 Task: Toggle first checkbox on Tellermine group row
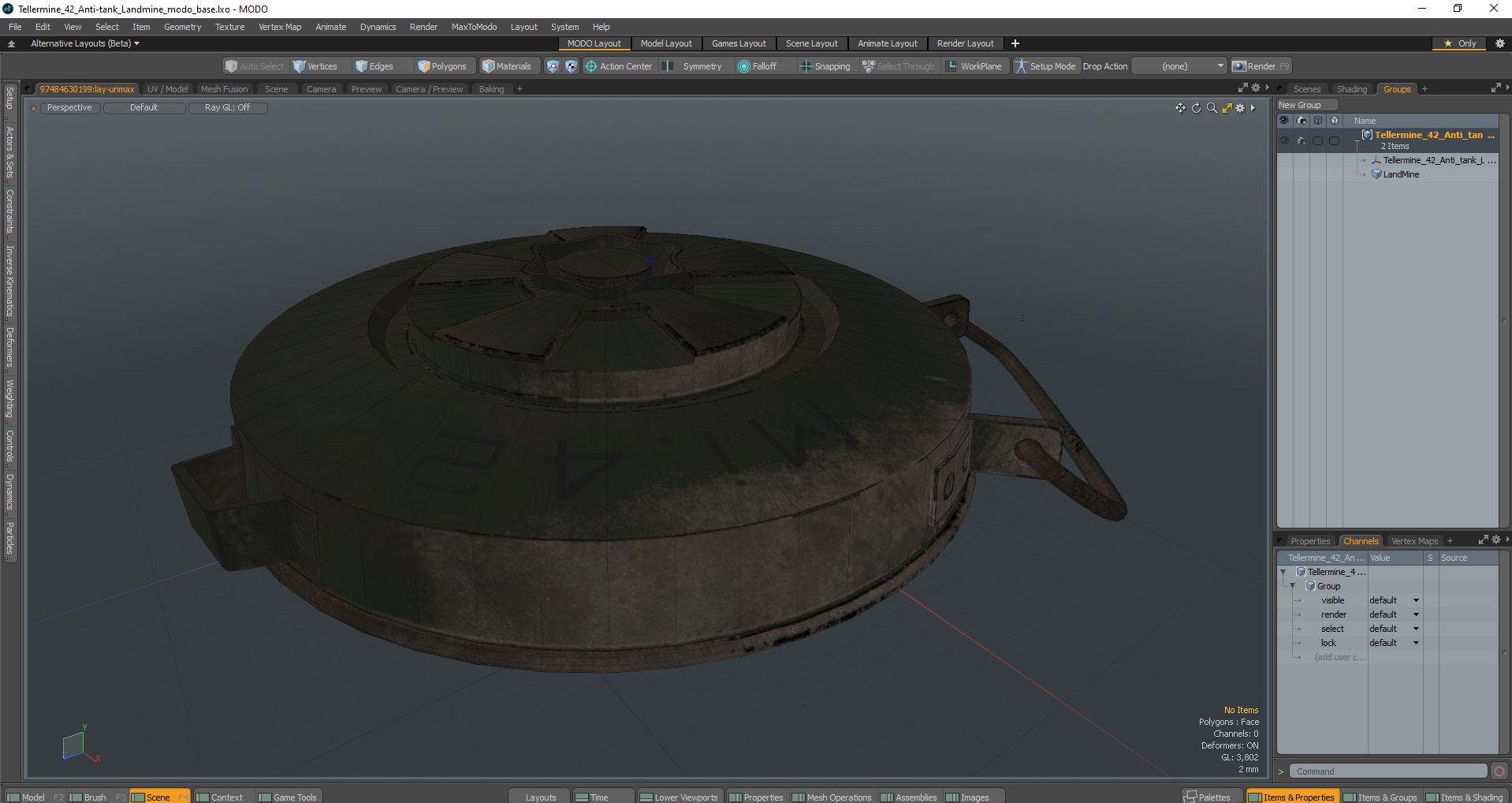click(x=1317, y=140)
